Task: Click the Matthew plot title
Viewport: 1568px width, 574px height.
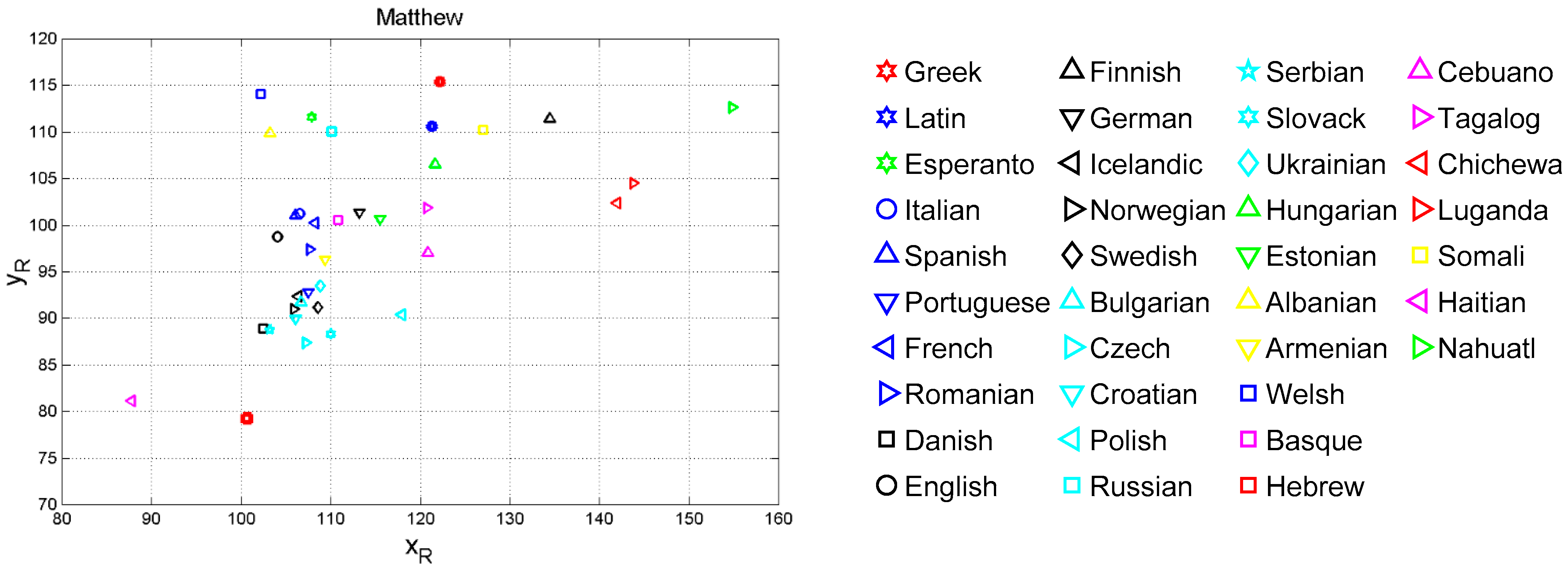Action: [419, 17]
